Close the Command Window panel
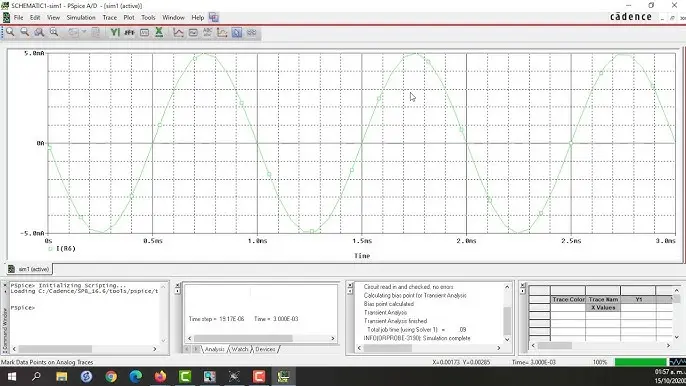Image resolution: width=686 pixels, height=386 pixels. (5, 286)
